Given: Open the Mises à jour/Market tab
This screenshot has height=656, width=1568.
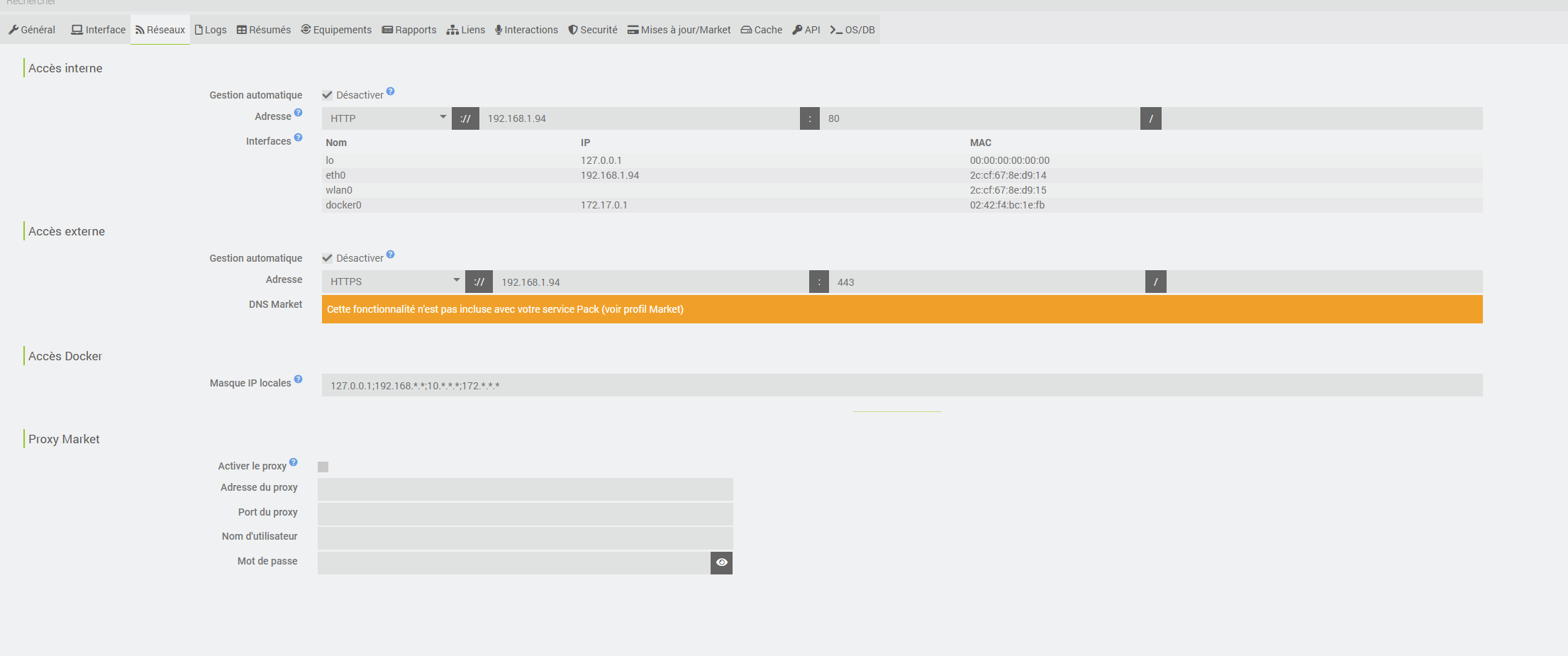Looking at the screenshot, I should (x=679, y=30).
